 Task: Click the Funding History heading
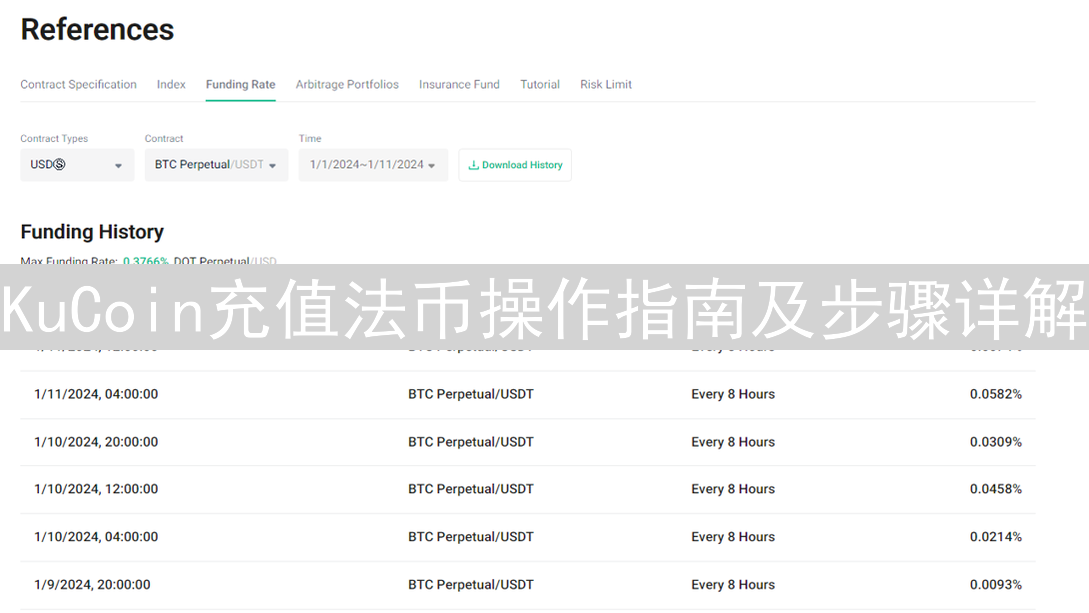click(x=92, y=232)
